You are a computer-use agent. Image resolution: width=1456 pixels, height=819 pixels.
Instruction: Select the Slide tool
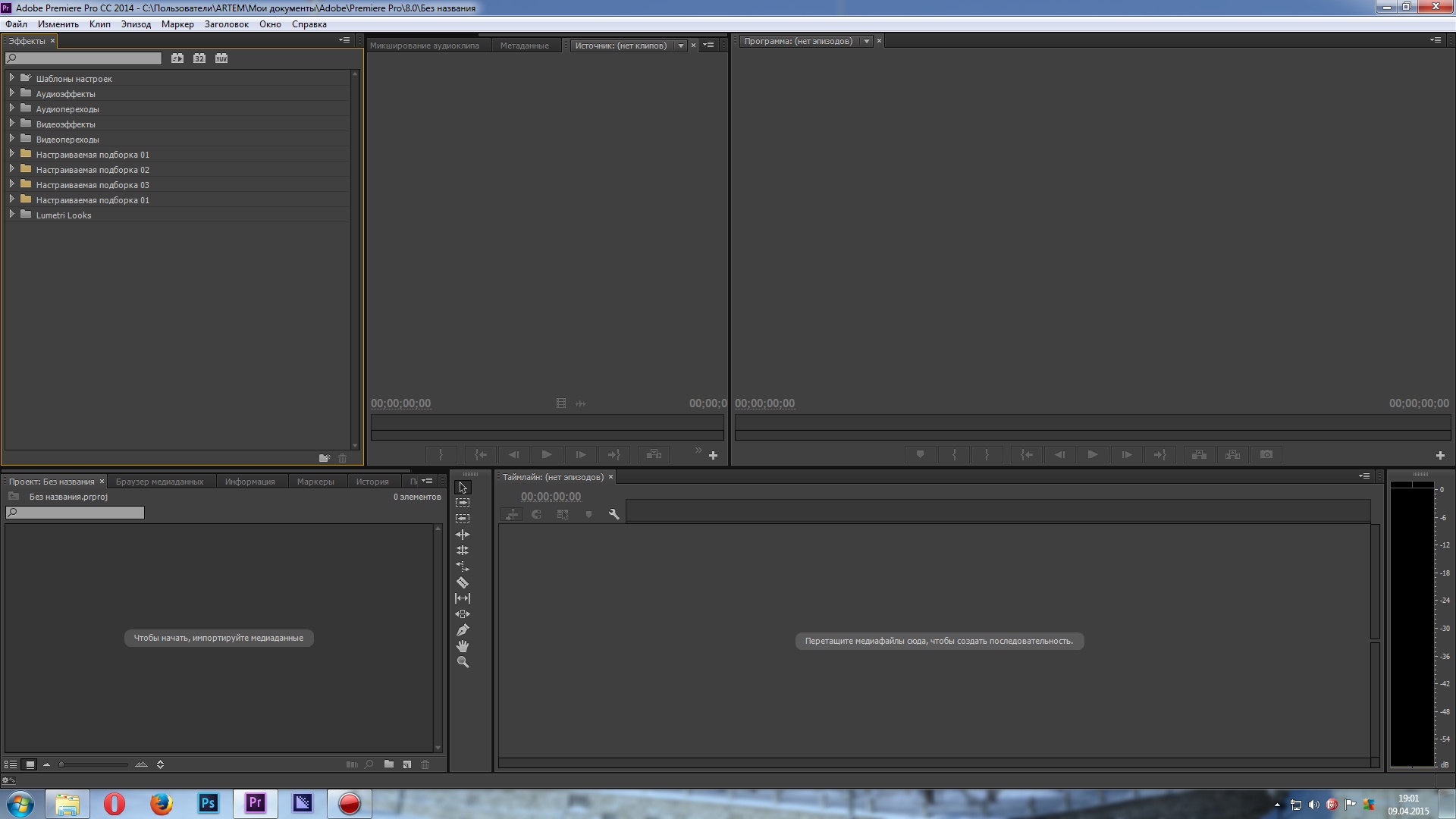[x=463, y=614]
